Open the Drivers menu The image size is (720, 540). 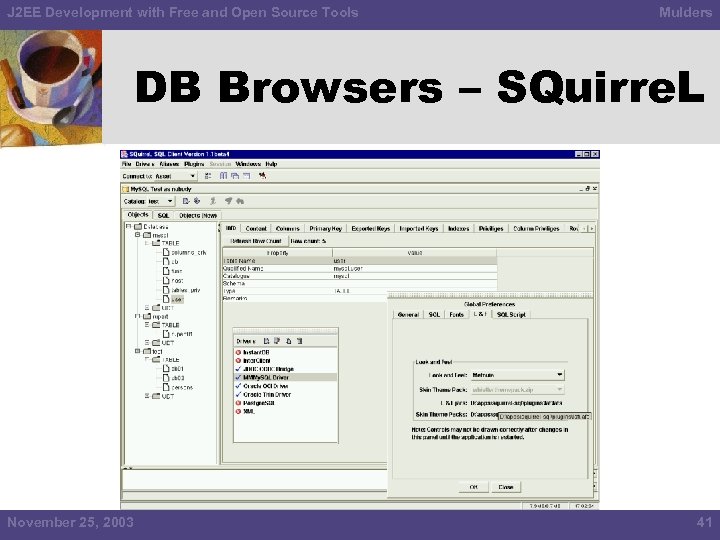point(145,164)
